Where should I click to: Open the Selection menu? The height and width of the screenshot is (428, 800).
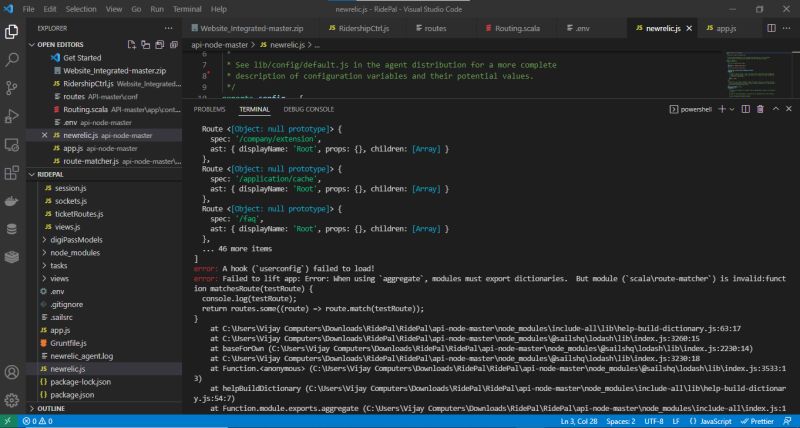point(81,9)
